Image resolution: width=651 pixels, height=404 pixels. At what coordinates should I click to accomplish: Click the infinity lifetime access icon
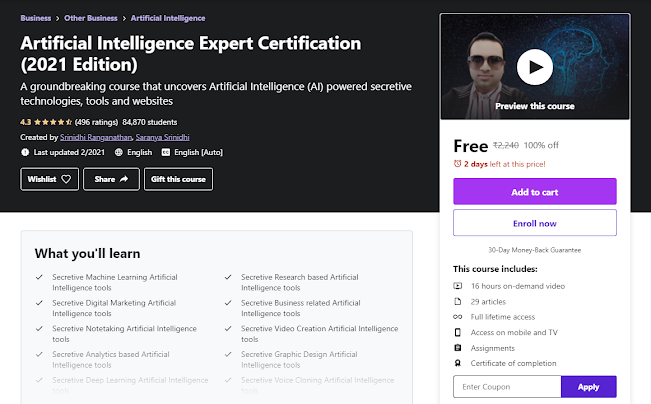(458, 317)
